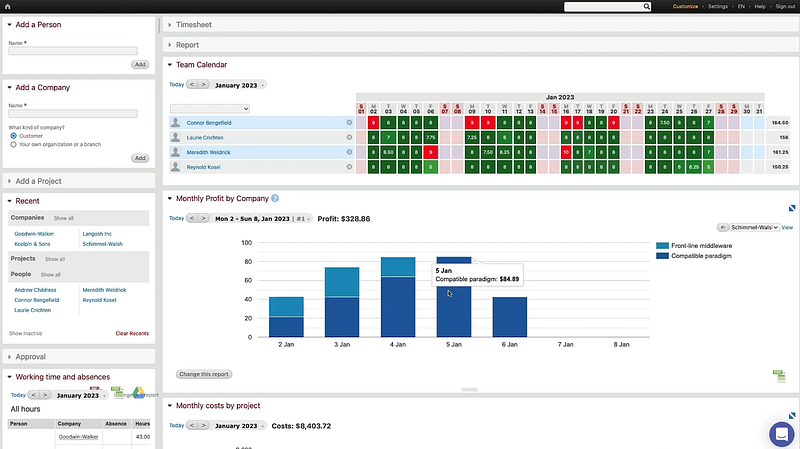Open Langosh Inc company link
Image resolution: width=800 pixels, height=449 pixels.
(x=97, y=234)
